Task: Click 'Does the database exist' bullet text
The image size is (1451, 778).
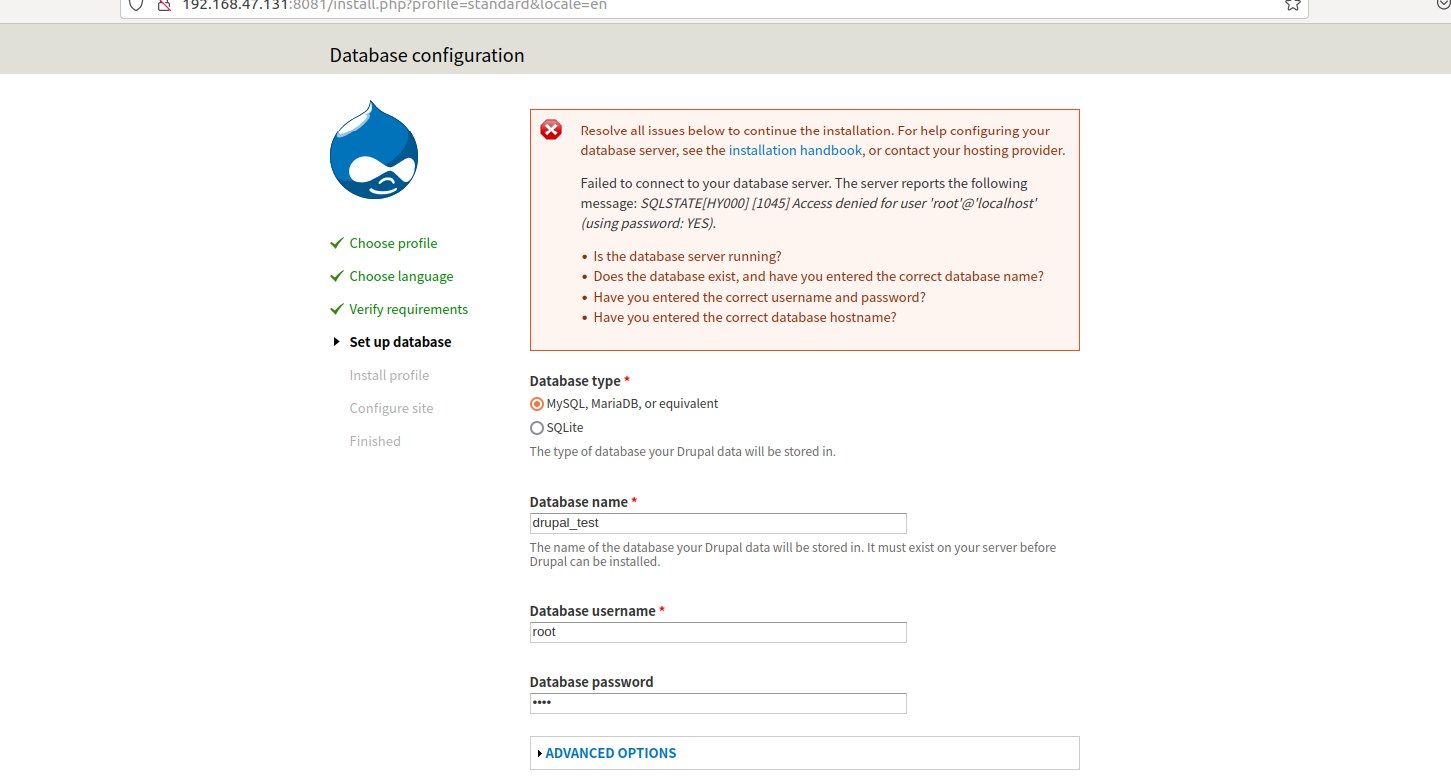Action: point(818,277)
